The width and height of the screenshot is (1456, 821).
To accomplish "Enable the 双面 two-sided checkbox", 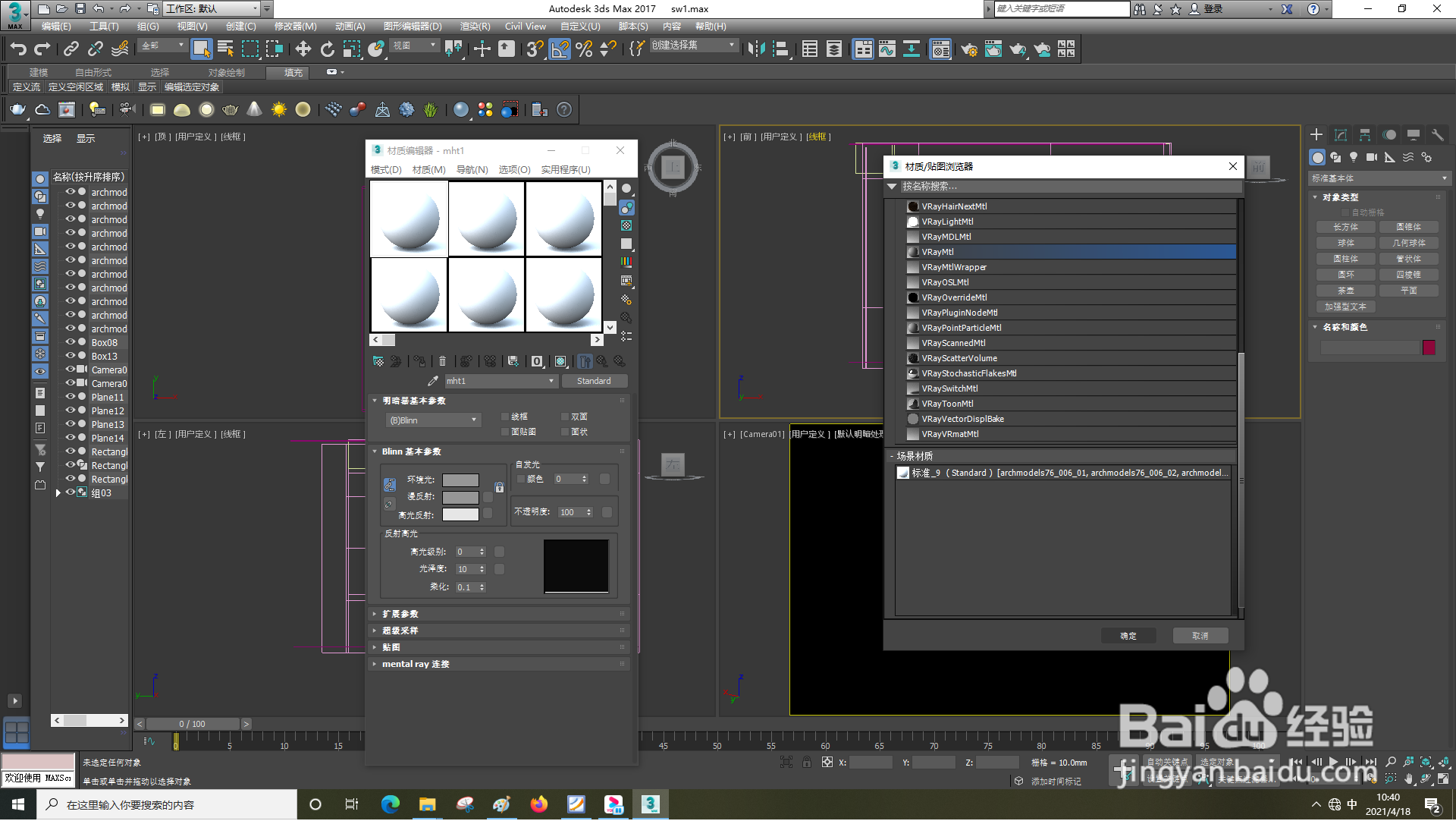I will click(x=565, y=417).
